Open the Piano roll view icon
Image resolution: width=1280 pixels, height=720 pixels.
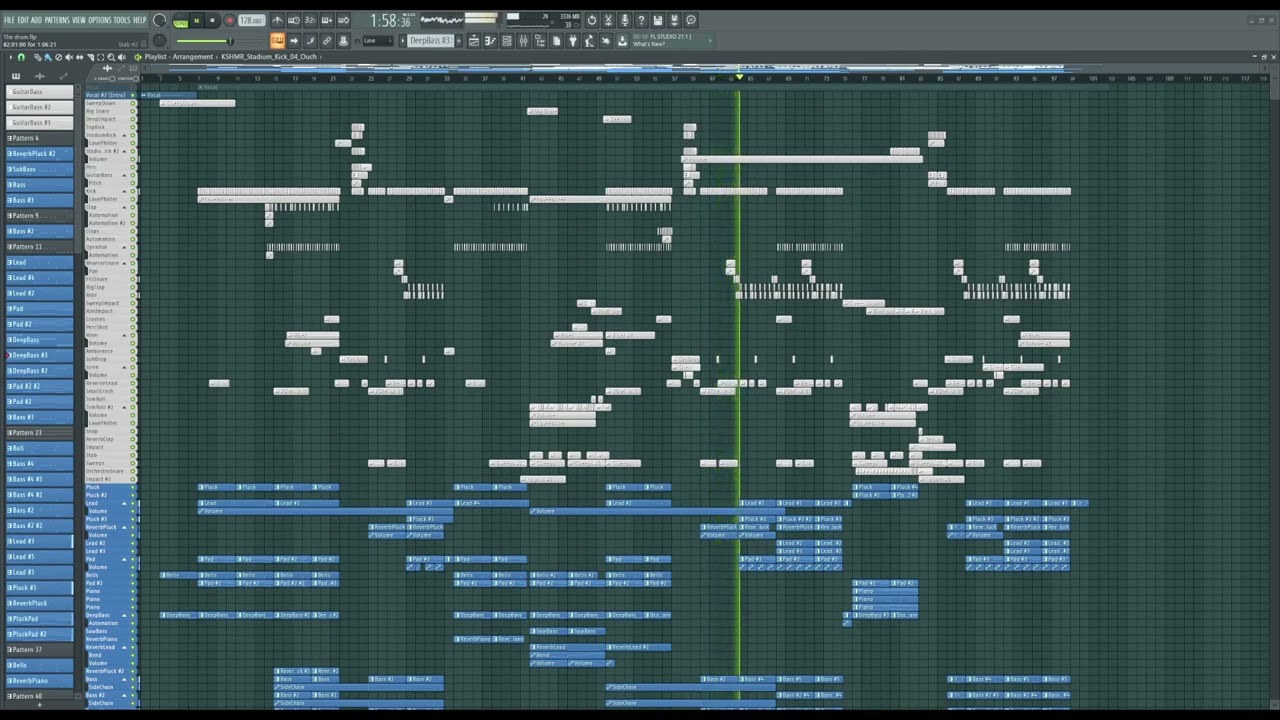click(490, 41)
